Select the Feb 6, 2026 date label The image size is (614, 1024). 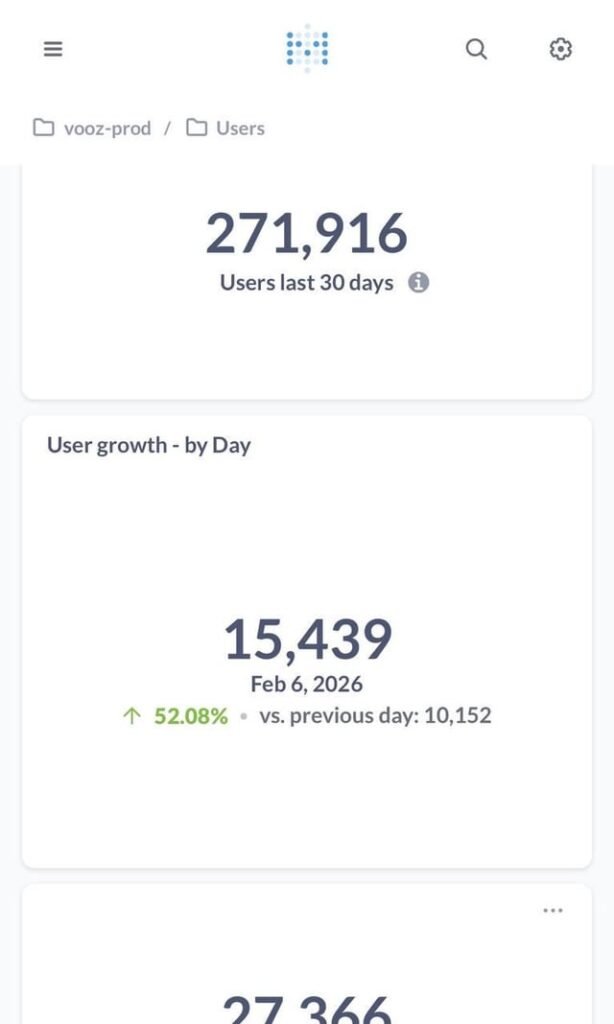pyautogui.click(x=307, y=684)
